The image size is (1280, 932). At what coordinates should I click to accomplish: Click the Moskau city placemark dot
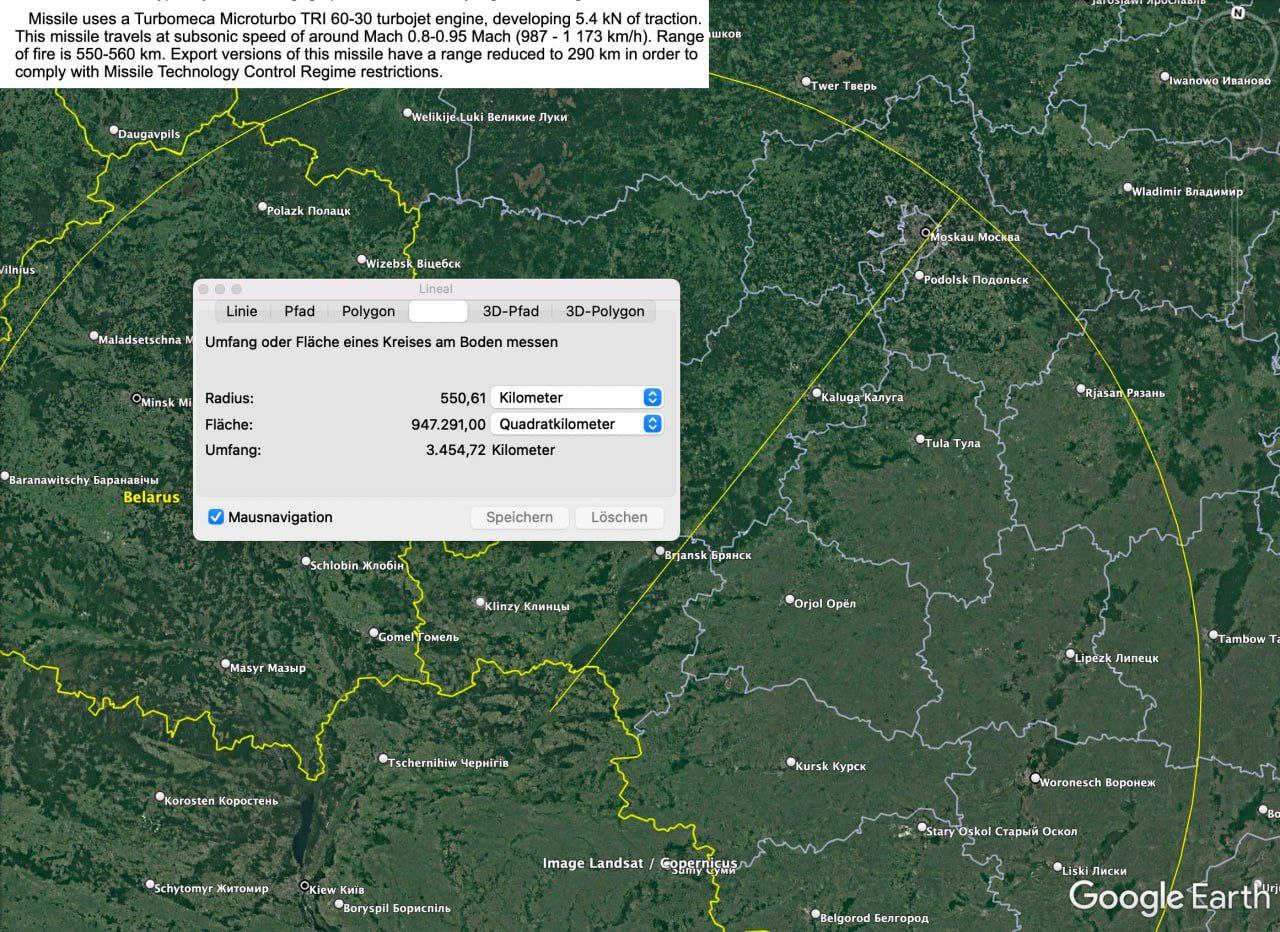[x=925, y=232]
